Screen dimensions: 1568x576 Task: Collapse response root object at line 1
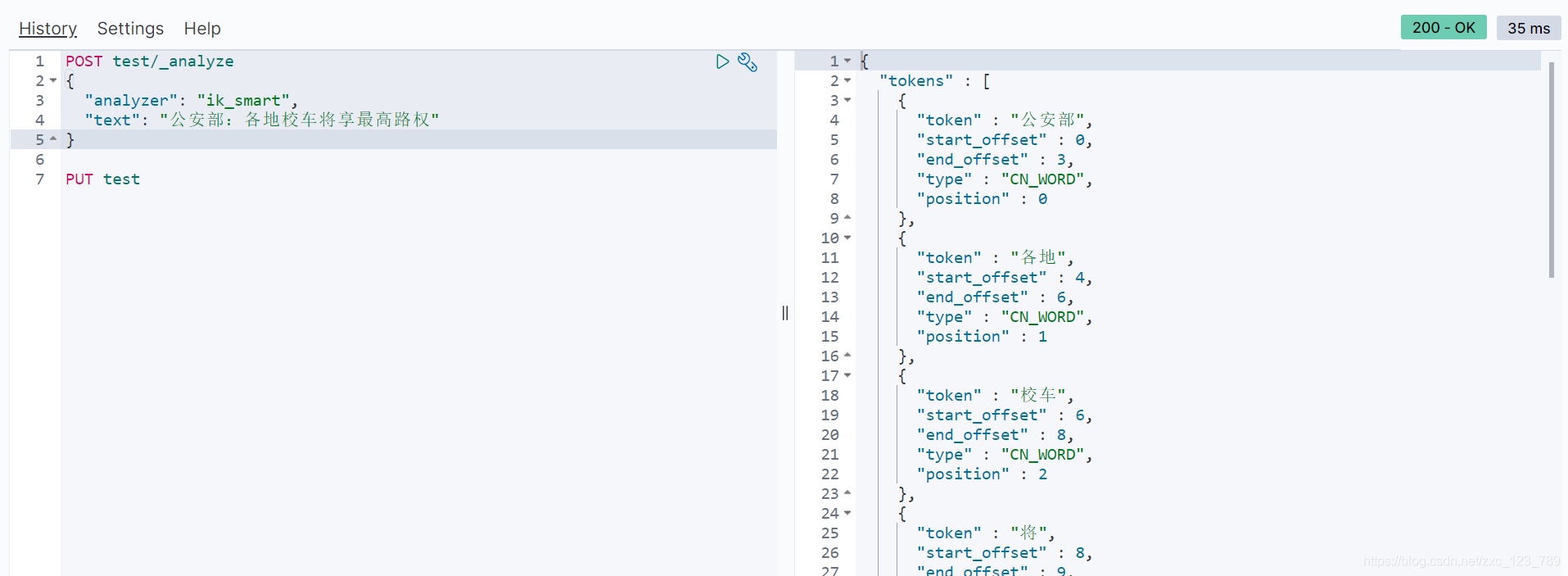coord(847,61)
